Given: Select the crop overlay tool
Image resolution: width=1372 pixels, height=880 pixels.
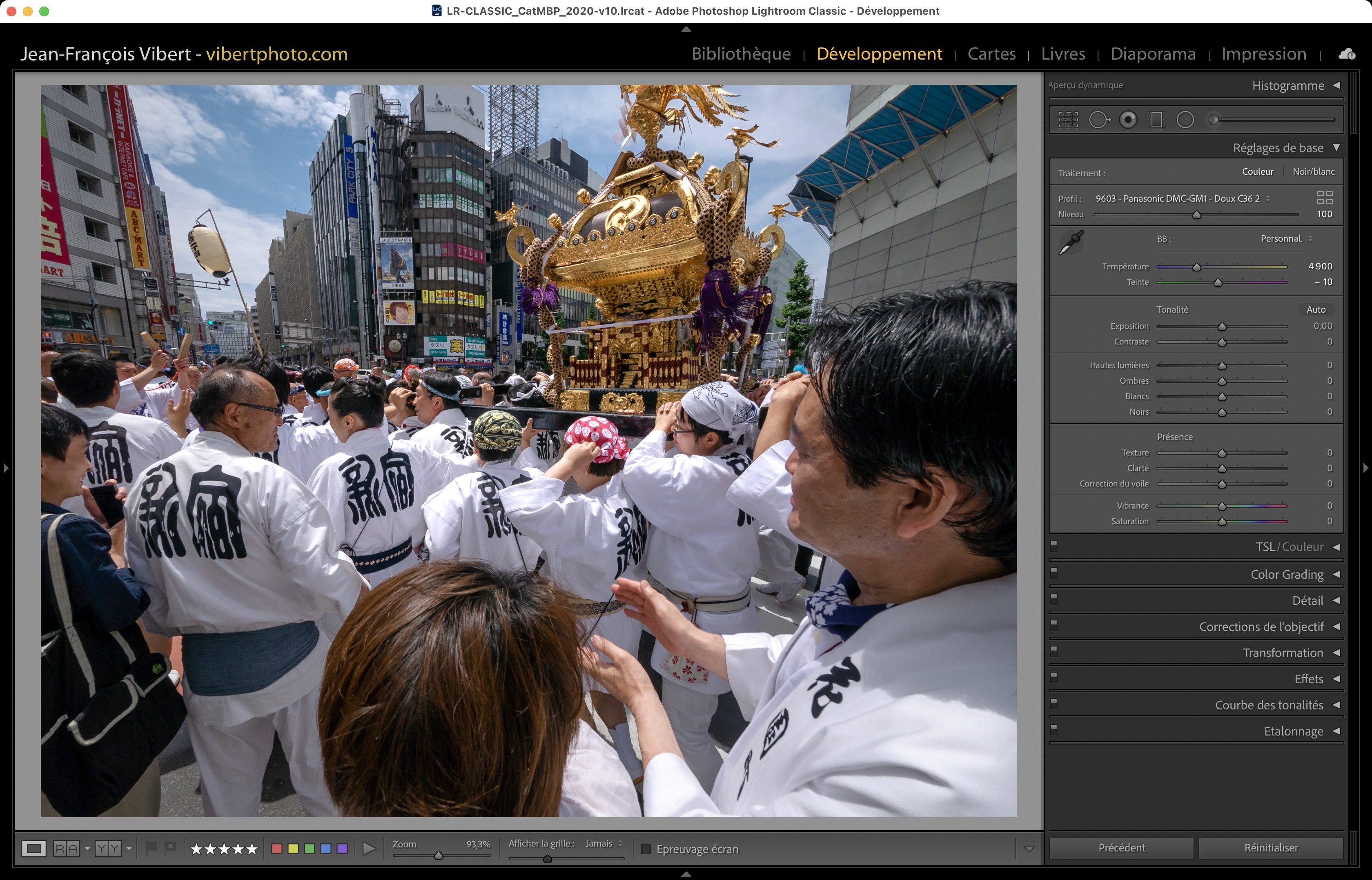Looking at the screenshot, I should point(1068,120).
